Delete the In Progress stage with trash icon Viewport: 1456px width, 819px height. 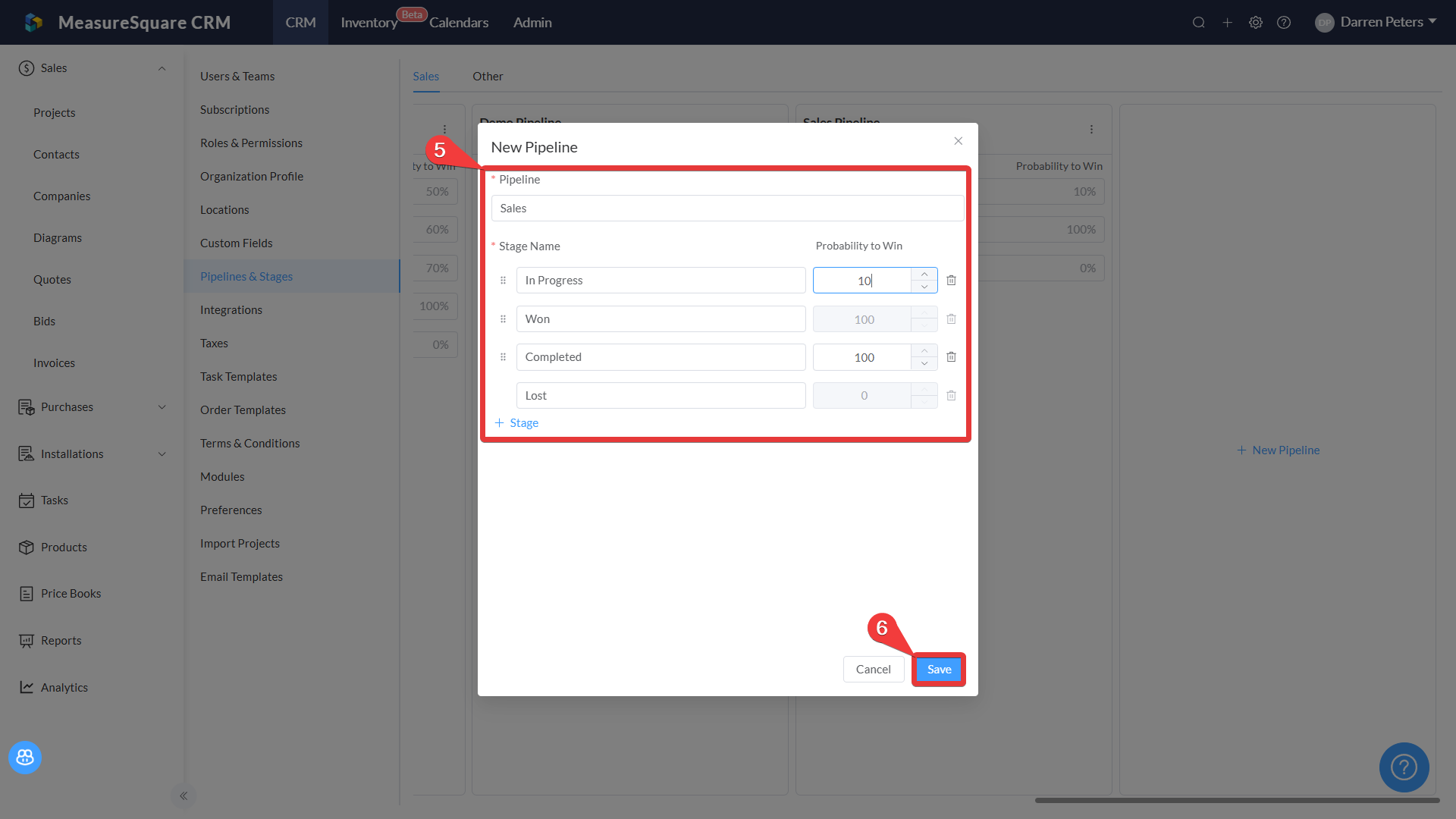click(x=951, y=281)
